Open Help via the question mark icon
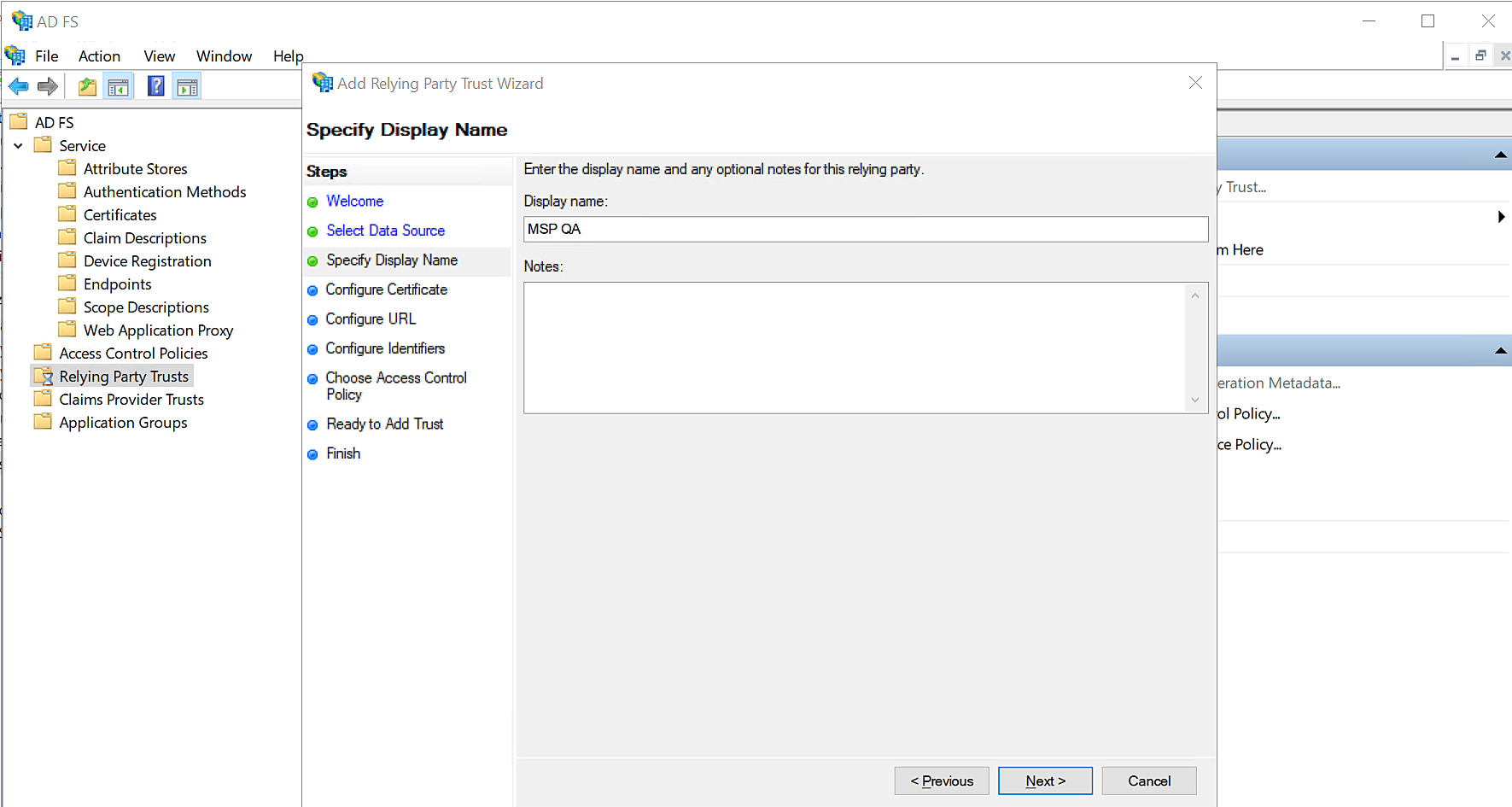Screen dimensions: 1512x807 155,86
